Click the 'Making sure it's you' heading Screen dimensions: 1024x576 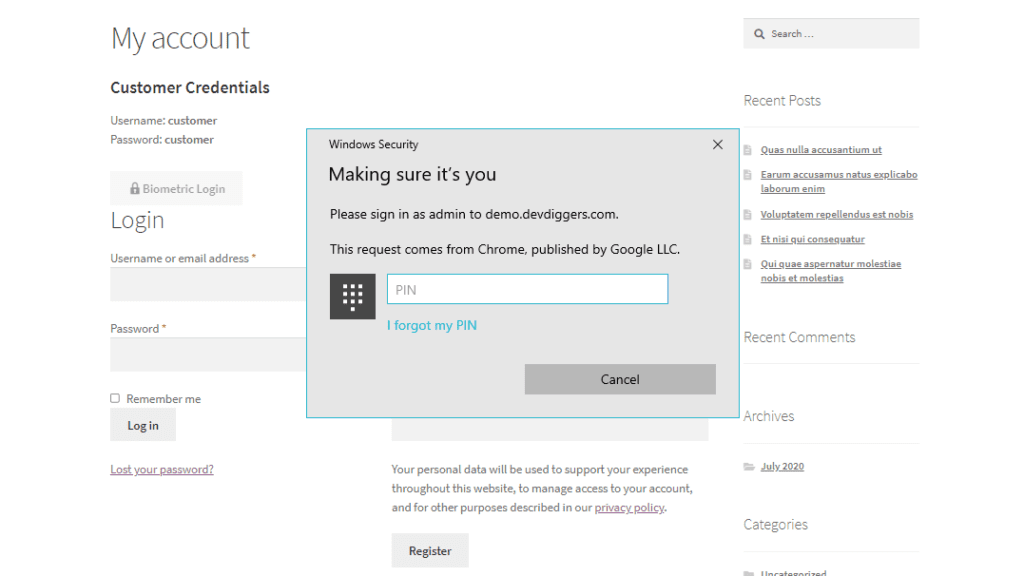(412, 174)
